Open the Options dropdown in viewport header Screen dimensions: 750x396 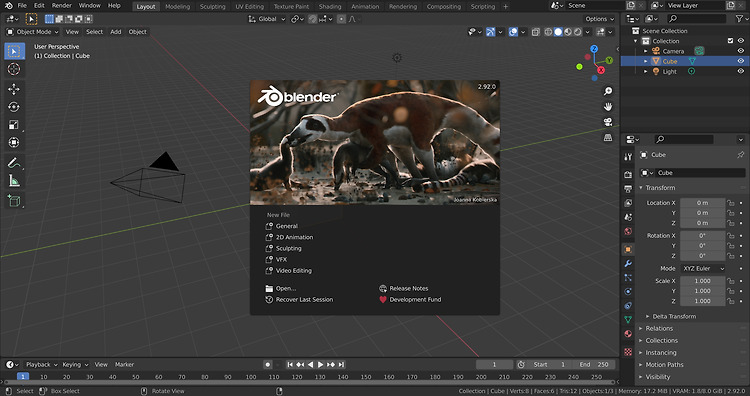coord(600,19)
